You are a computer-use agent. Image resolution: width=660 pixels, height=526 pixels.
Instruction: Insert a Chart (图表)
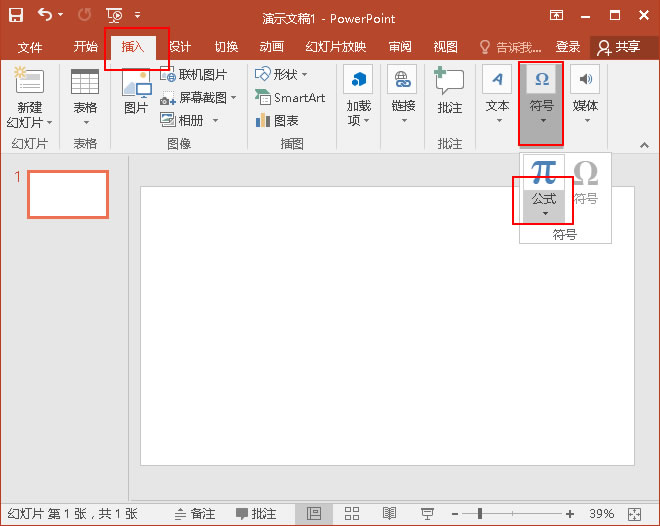coord(281,120)
